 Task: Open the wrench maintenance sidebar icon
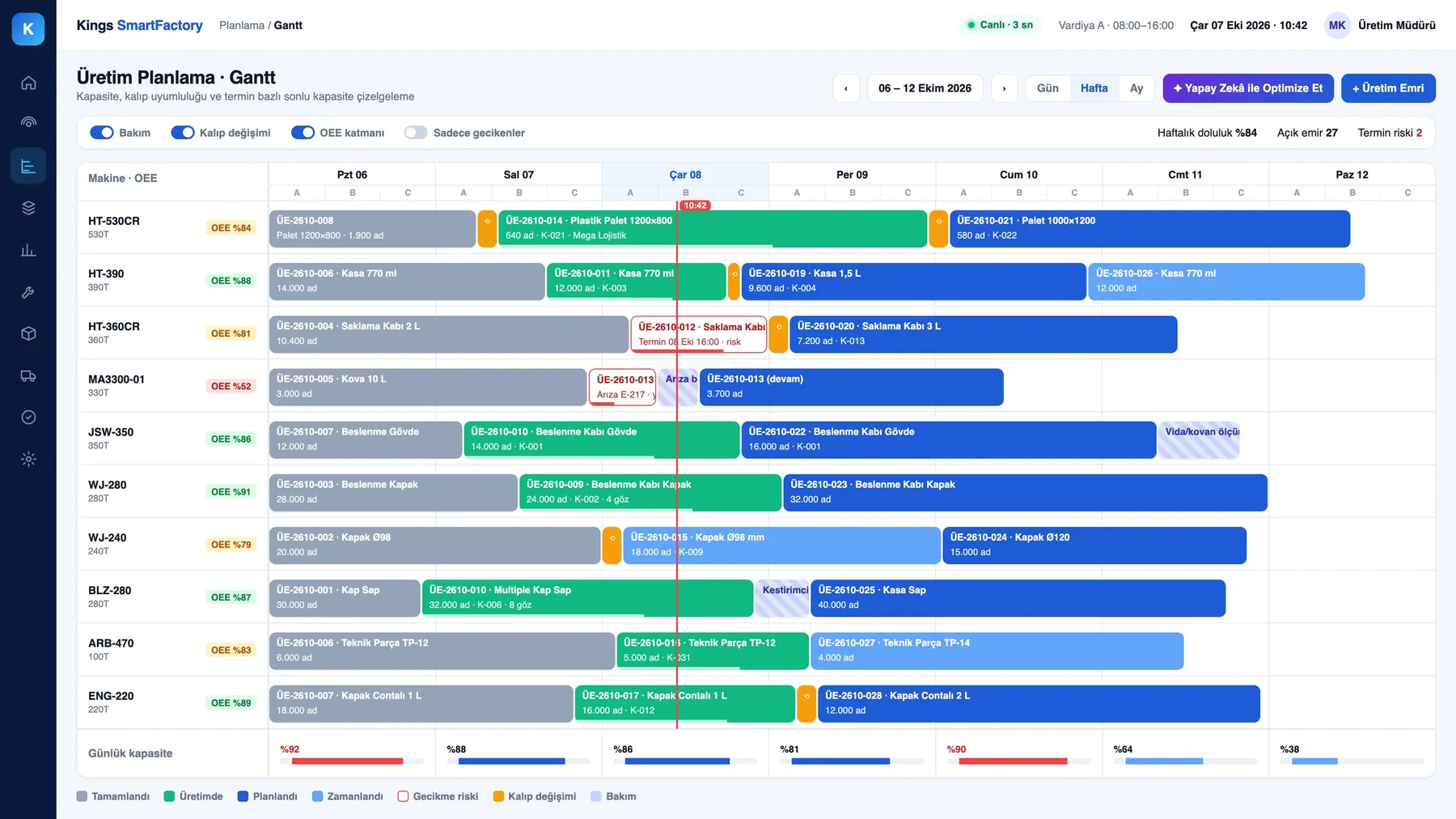pos(28,292)
